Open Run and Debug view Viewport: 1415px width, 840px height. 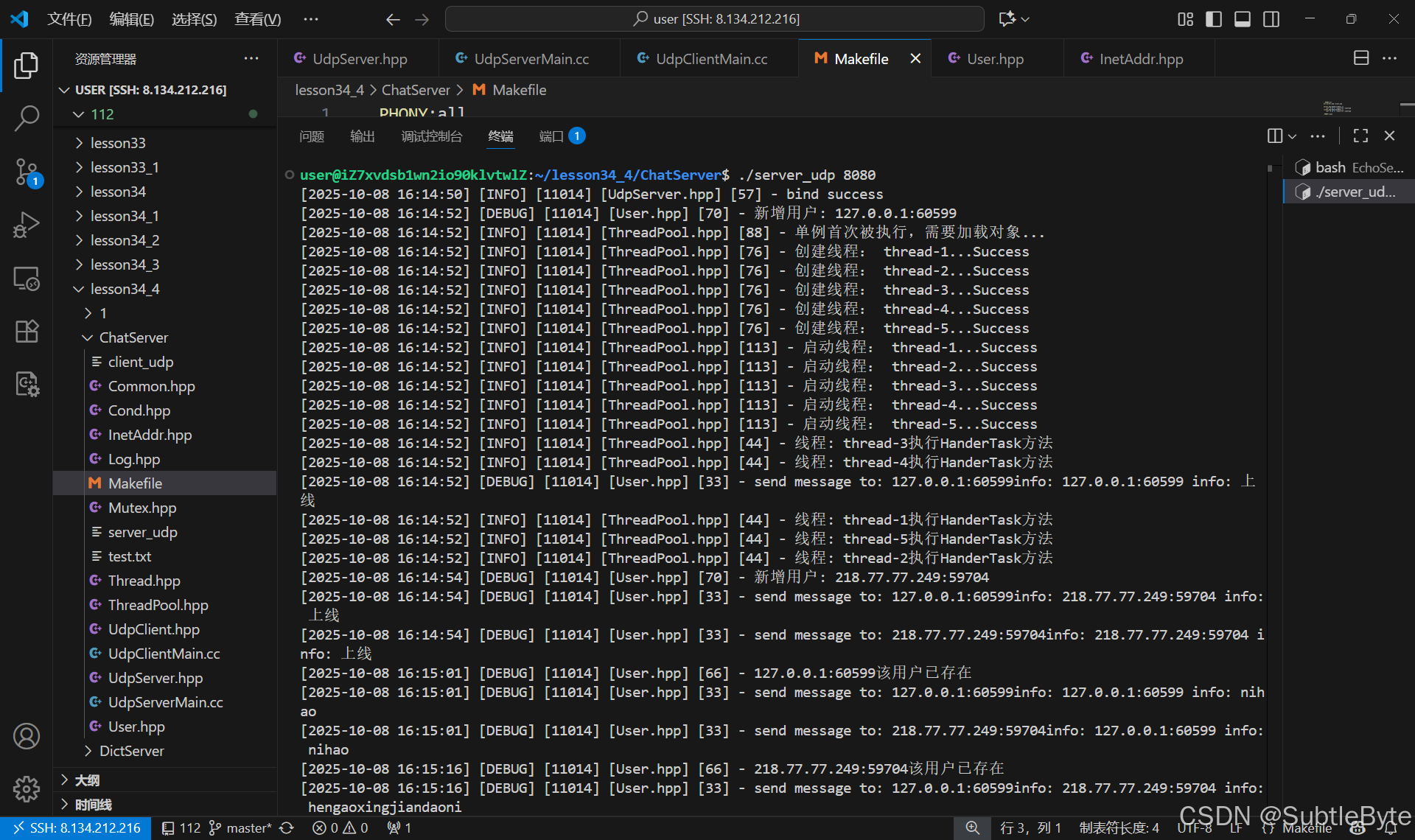point(27,225)
